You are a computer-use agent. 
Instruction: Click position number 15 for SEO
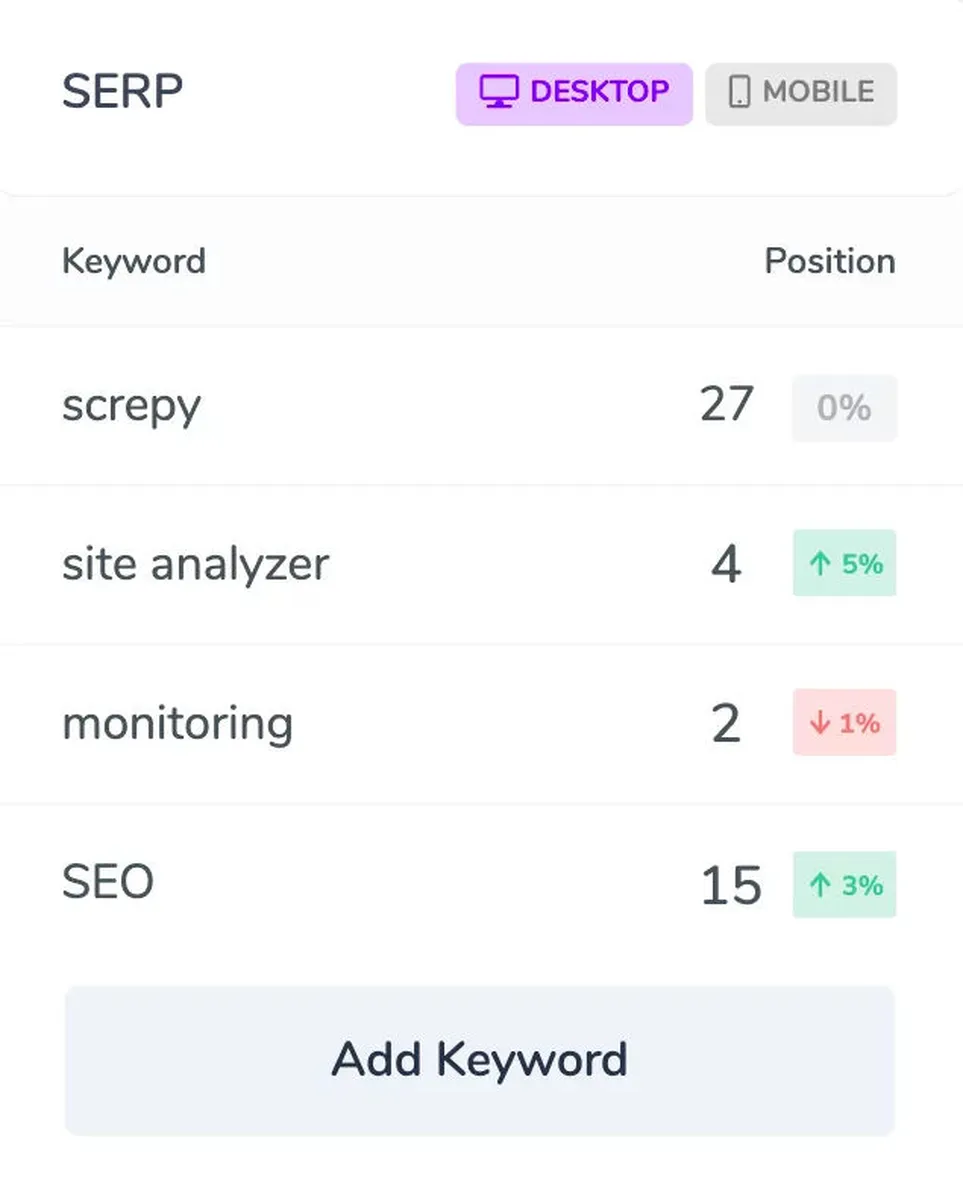730,886
